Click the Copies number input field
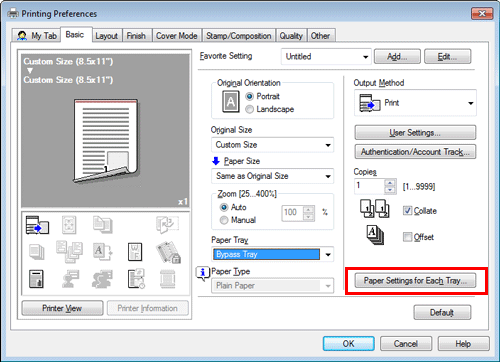This screenshot has width=500, height=362. coord(369,186)
